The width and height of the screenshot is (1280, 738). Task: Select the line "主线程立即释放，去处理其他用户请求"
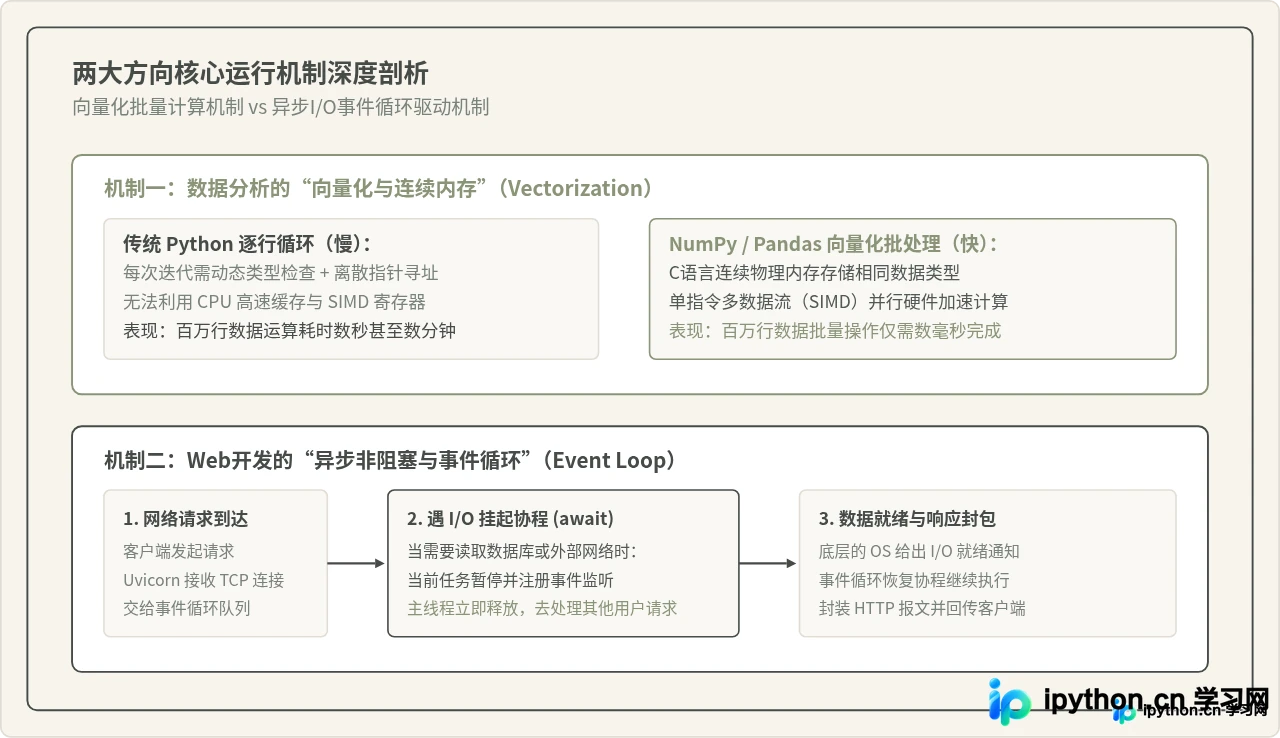coord(542,608)
